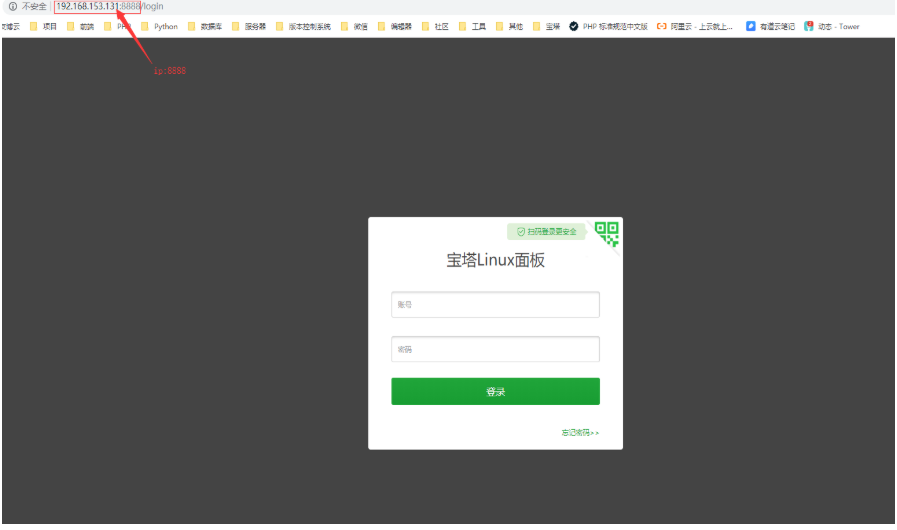The image size is (897, 530).
Task: Switch to QR code login via corner icon
Action: click(x=608, y=234)
